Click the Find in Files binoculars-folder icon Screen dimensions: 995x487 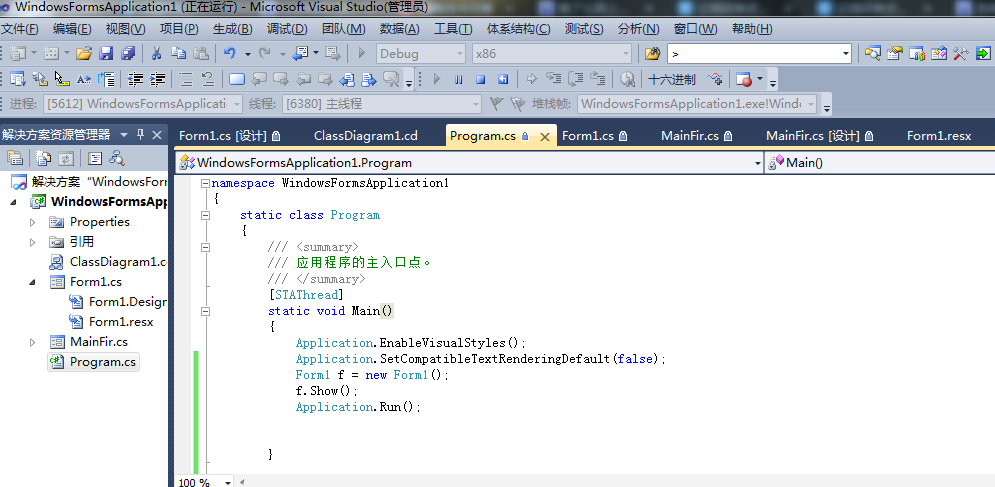pos(652,53)
